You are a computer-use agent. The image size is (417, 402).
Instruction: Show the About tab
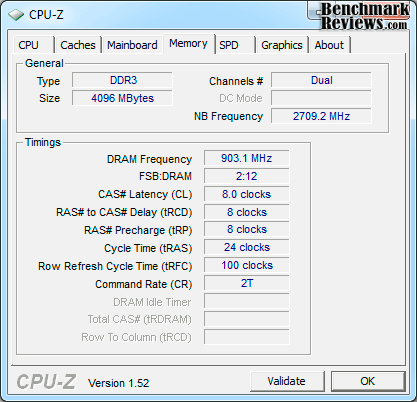click(x=329, y=45)
